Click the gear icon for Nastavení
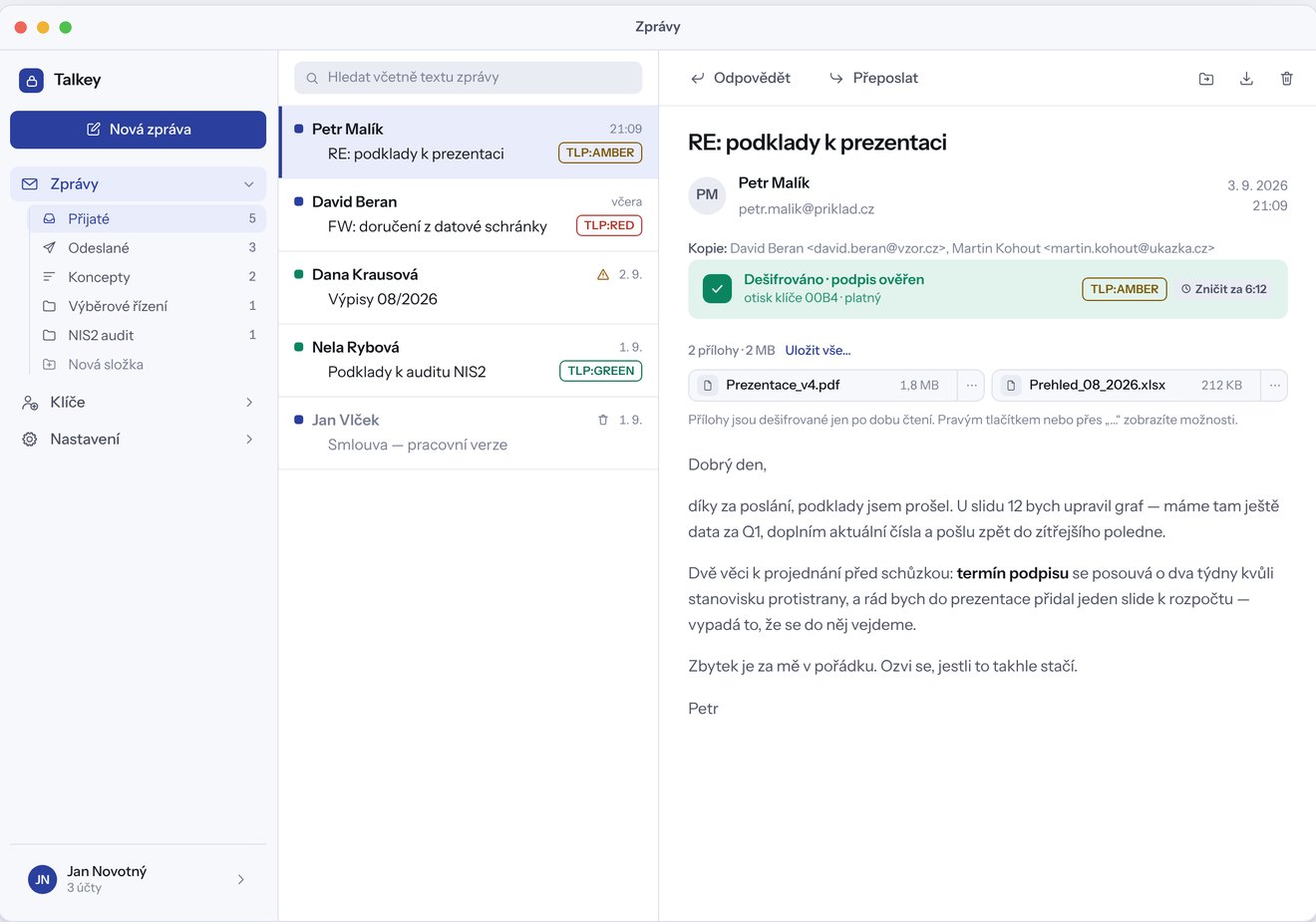Image resolution: width=1316 pixels, height=922 pixels. (30, 440)
